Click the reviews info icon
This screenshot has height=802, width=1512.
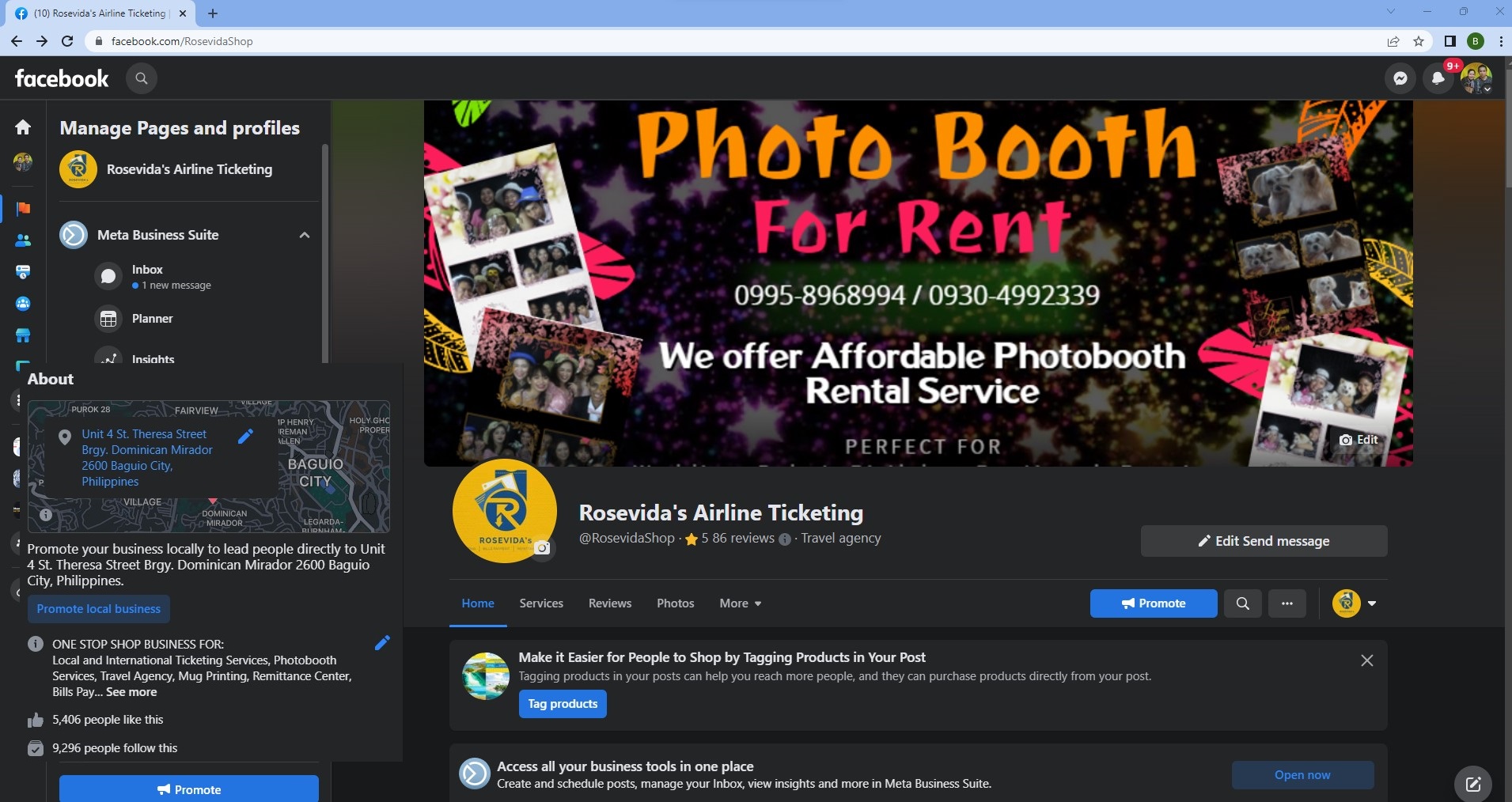[x=785, y=539]
